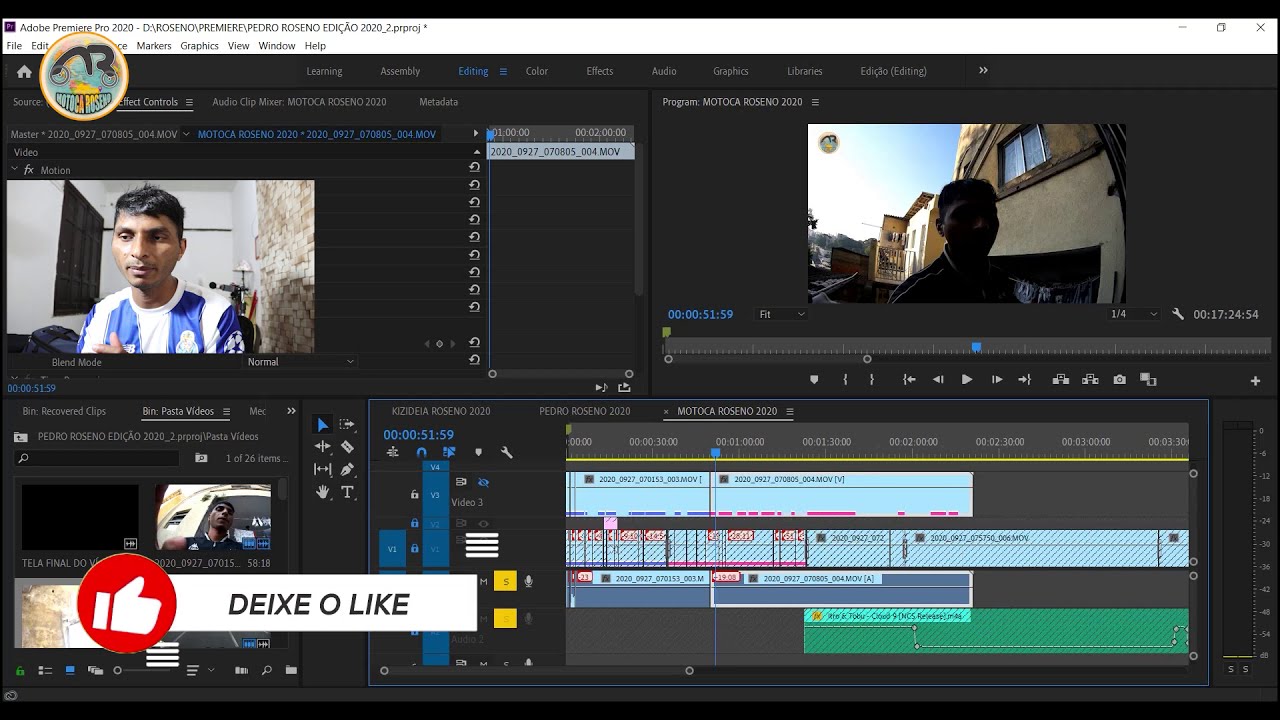The width and height of the screenshot is (1280, 720).
Task: Select the Selection tool arrow
Action: coord(322,425)
